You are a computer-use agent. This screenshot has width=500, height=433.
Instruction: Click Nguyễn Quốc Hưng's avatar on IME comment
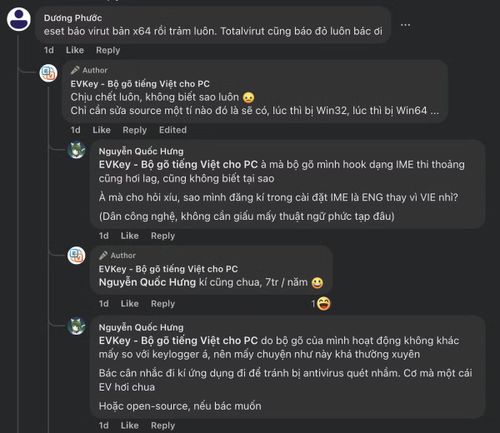(77, 150)
